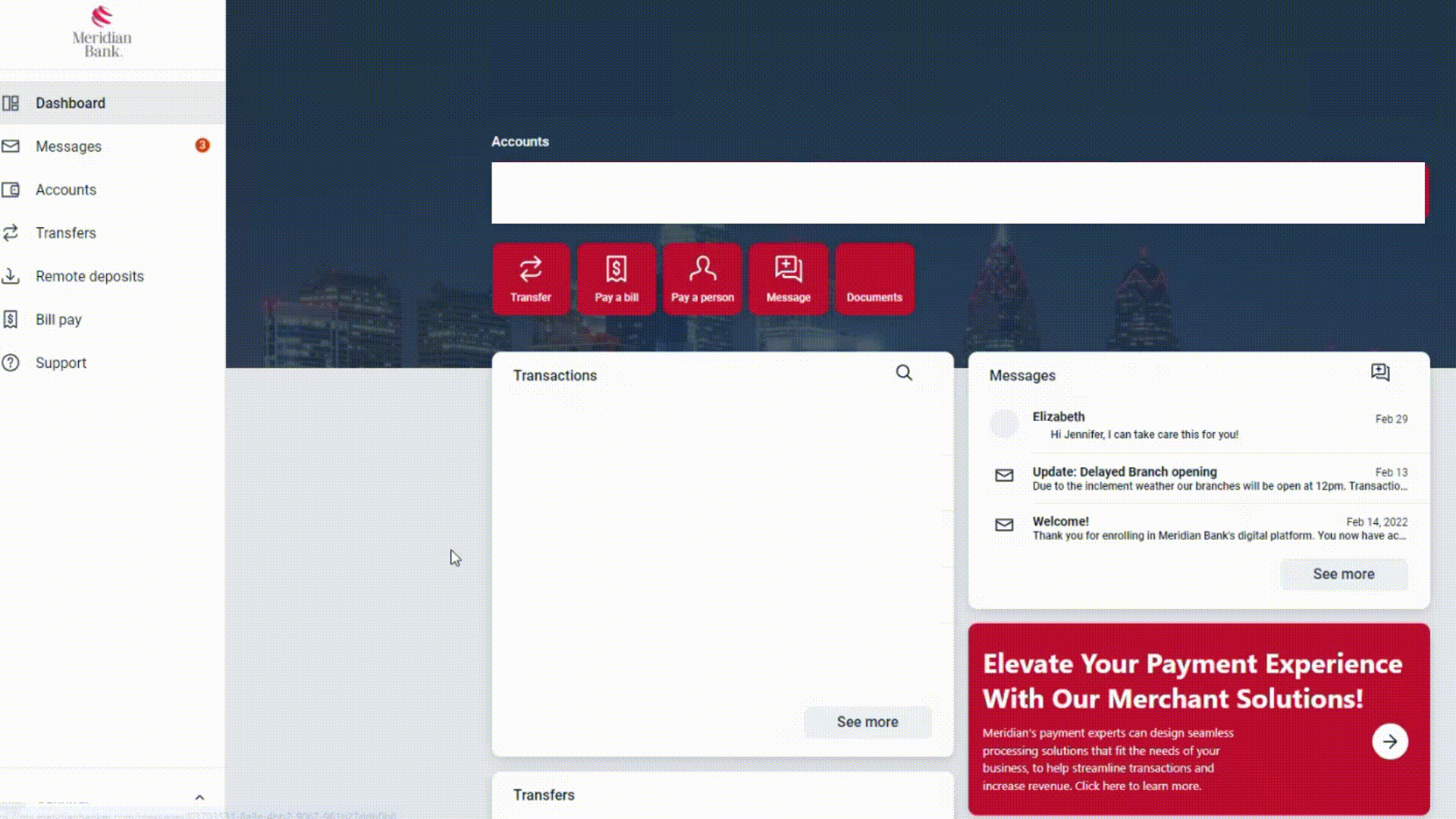Open the Welcome! message
1456x819 pixels.
1199,528
